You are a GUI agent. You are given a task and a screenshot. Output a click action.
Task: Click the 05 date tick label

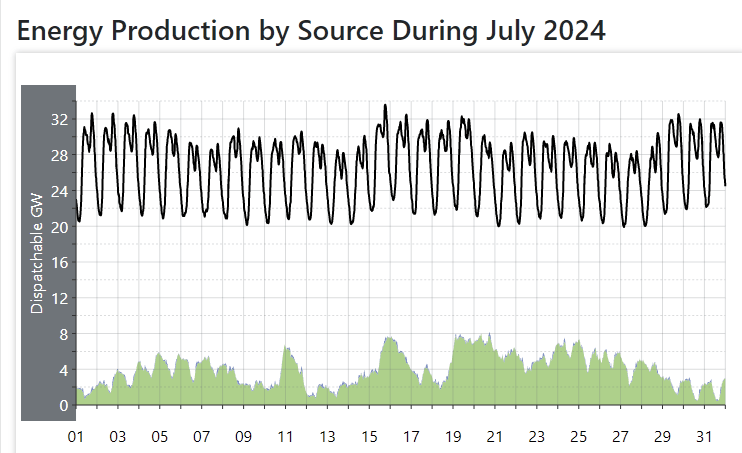coord(159,437)
